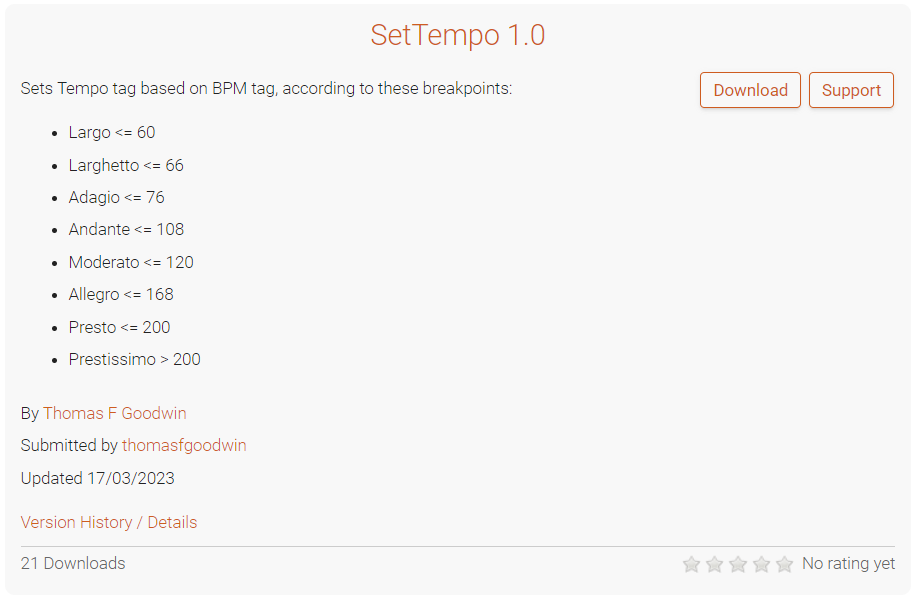The height and width of the screenshot is (596, 914).
Task: Click the Updated 17/03/2023 date
Action: (x=98, y=478)
